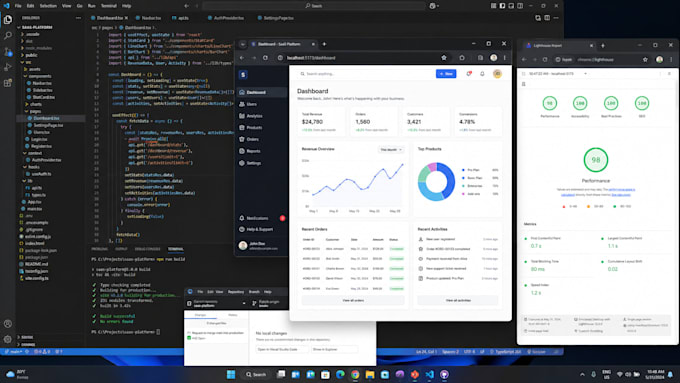Click the user avatar in dashboard top bar
This screenshot has width=680, height=383.
click(x=497, y=74)
